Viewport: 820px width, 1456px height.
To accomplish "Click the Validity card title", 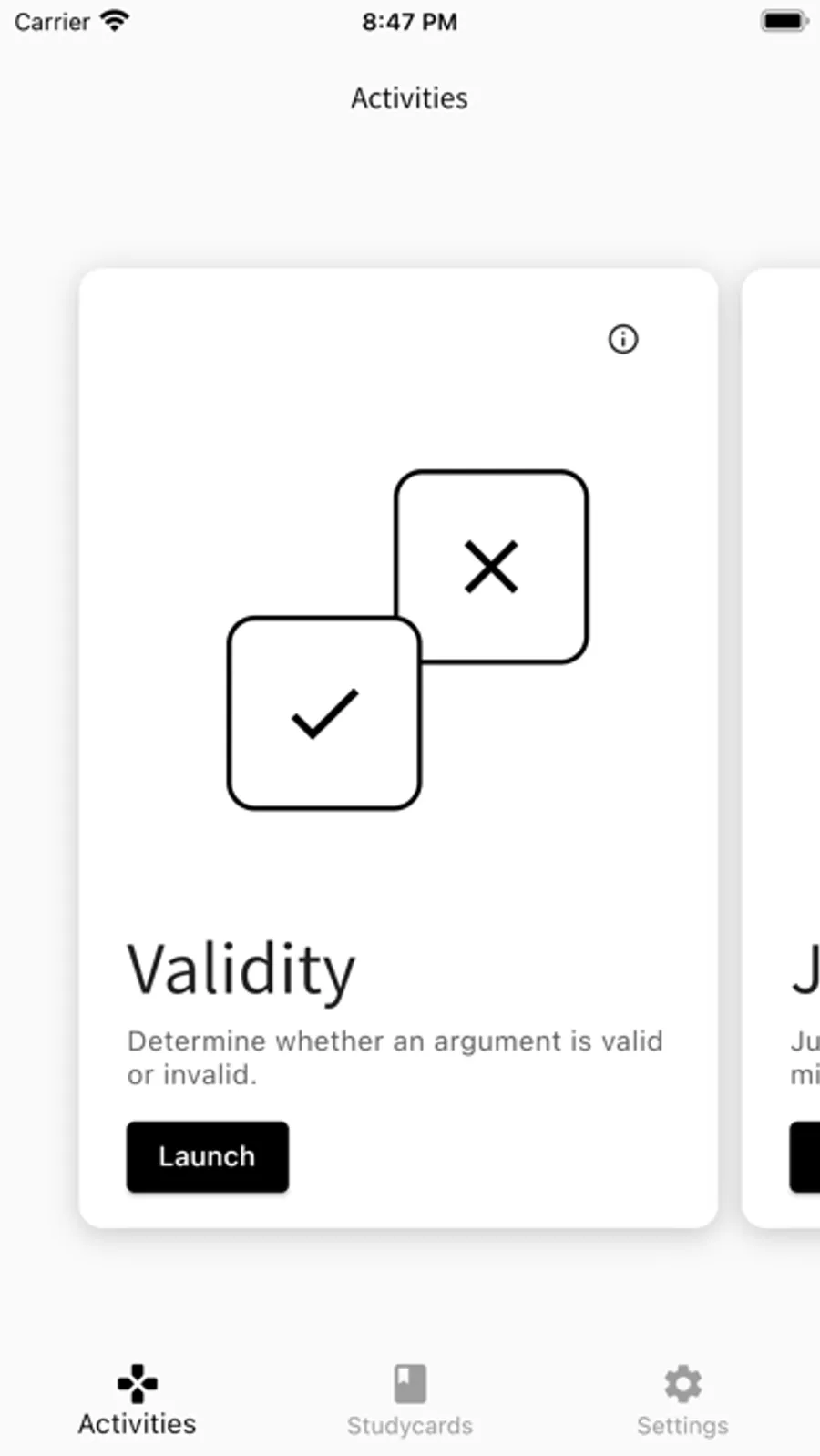I will pos(241,971).
